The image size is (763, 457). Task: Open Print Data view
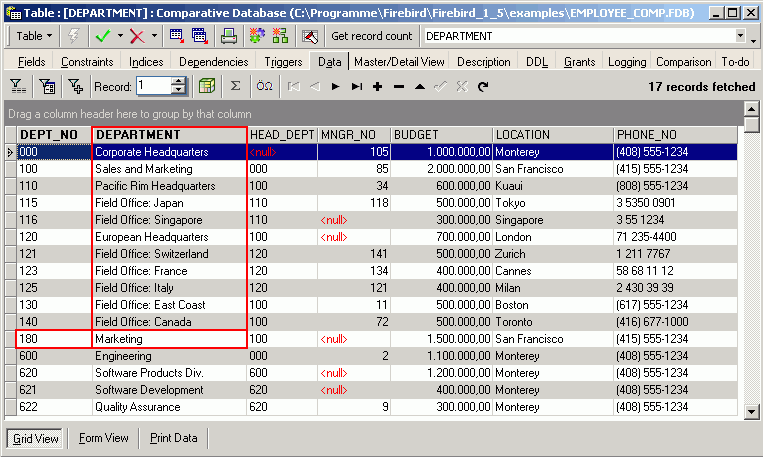pos(174,439)
